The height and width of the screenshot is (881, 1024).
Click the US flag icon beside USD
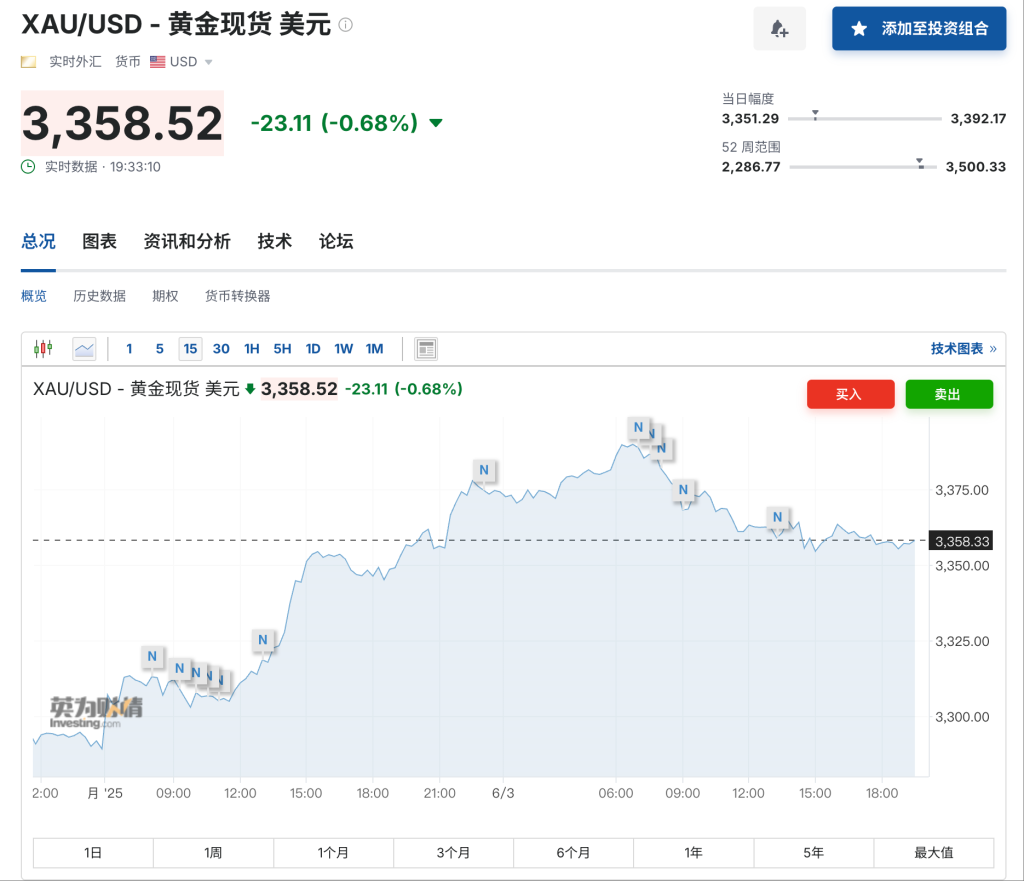[157, 62]
